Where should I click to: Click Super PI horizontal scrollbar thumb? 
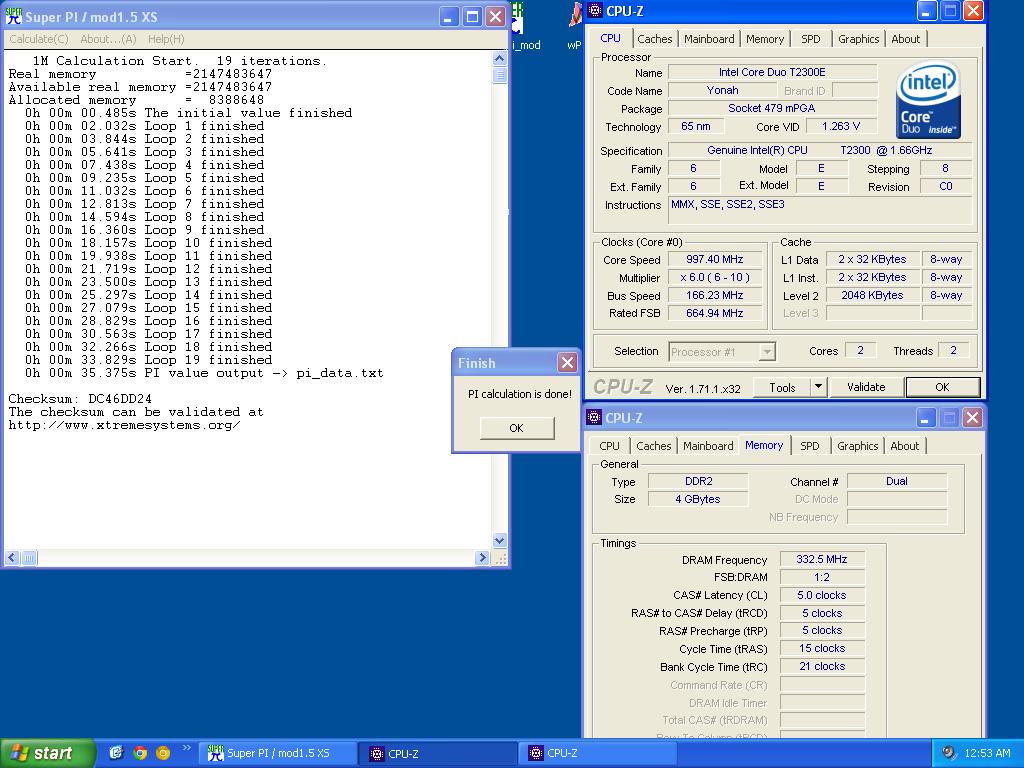(x=29, y=558)
